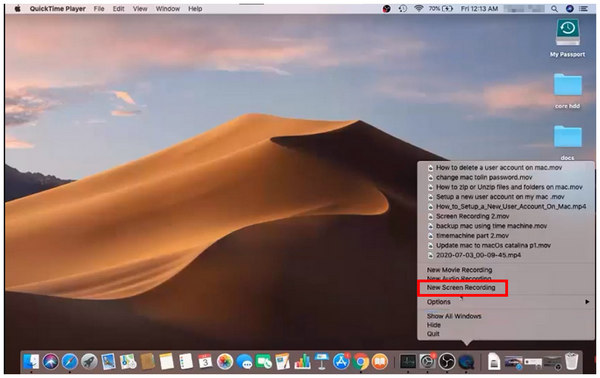Open the File menu

[x=99, y=8]
